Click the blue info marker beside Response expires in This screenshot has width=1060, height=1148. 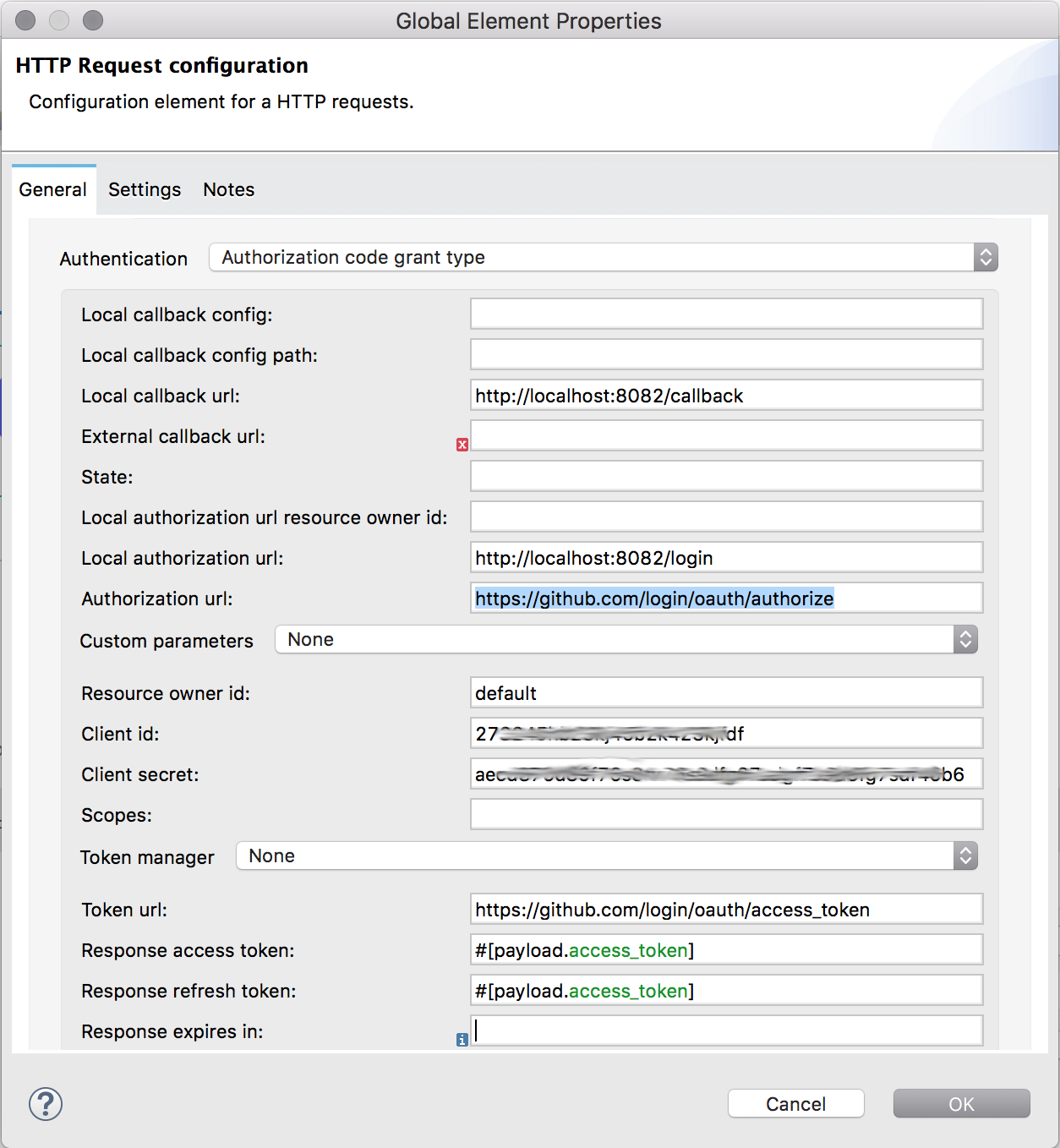tap(462, 1040)
